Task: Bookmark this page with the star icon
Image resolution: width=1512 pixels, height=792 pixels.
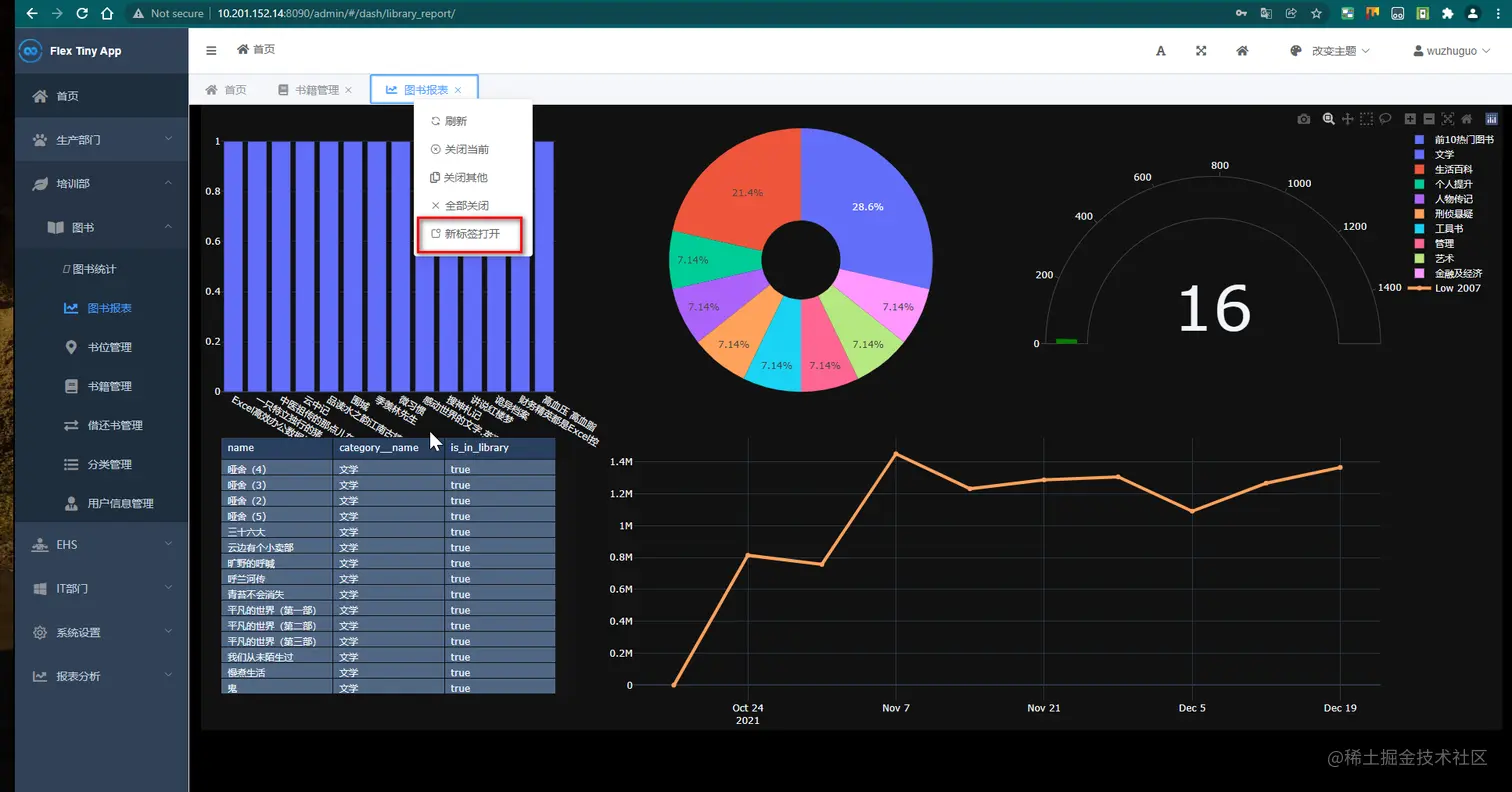Action: point(1317,14)
